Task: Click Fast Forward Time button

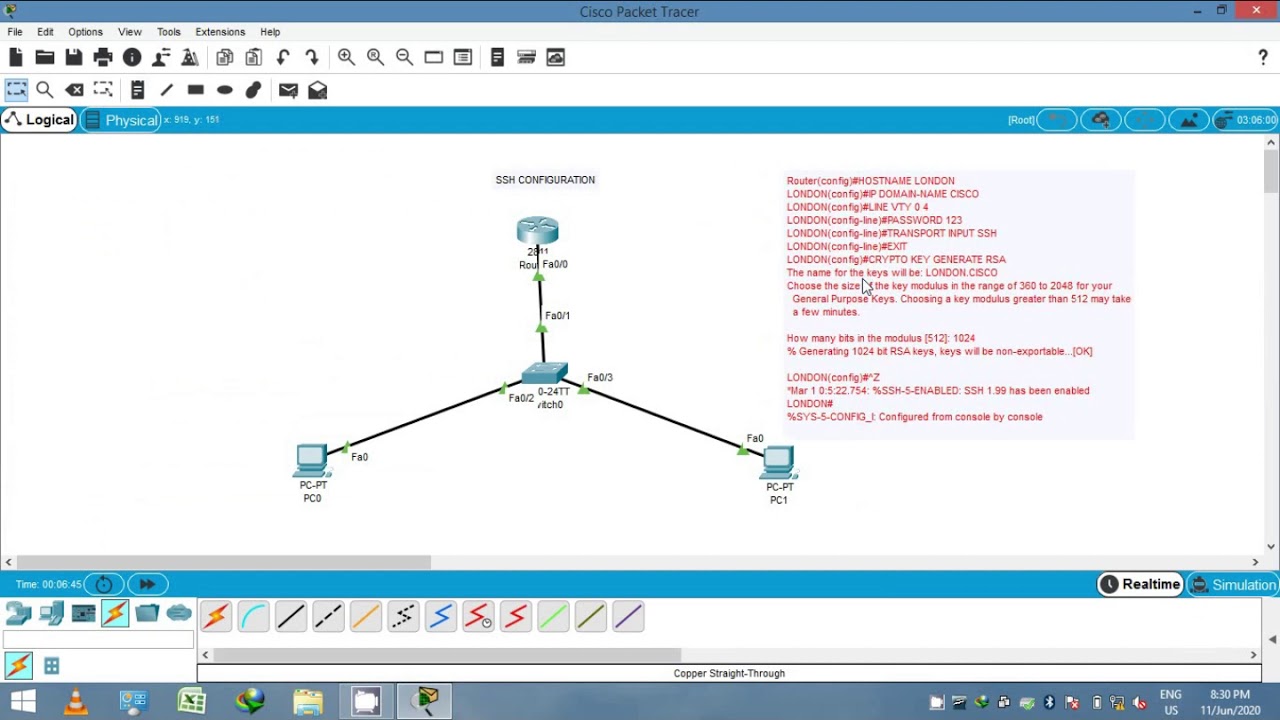Action: 147,584
